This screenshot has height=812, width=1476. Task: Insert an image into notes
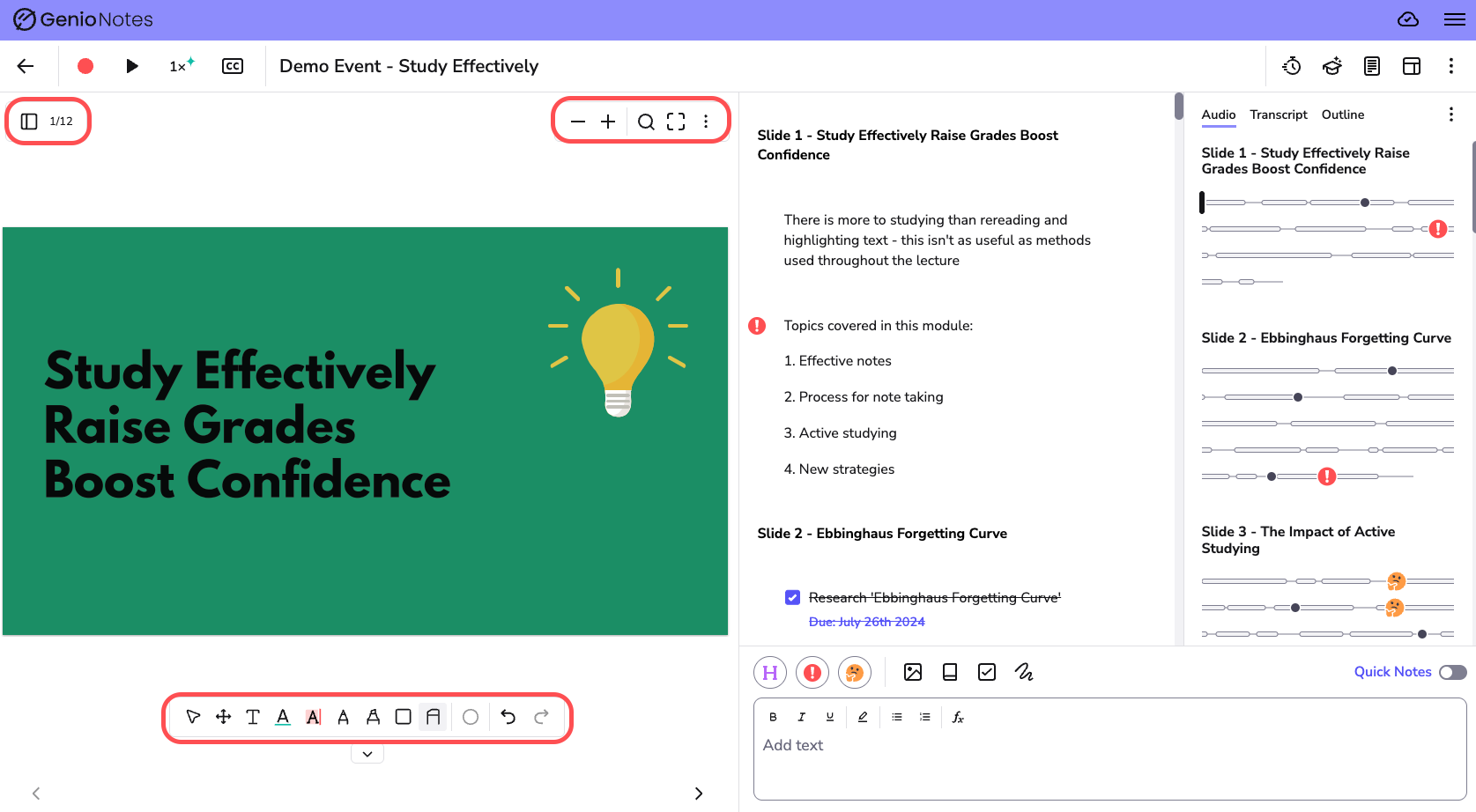(x=913, y=673)
